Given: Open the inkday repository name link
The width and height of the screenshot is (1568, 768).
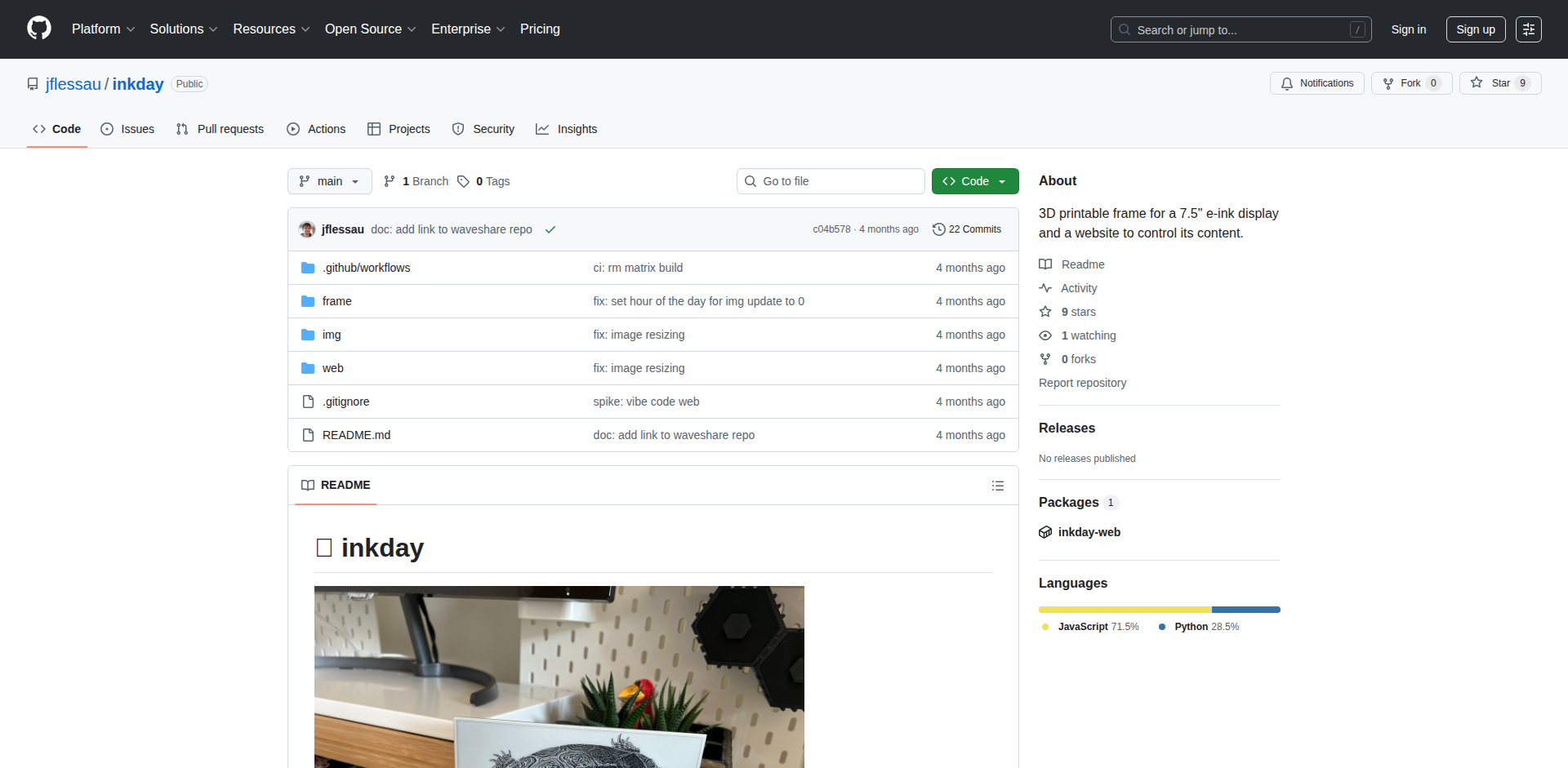Looking at the screenshot, I should coord(138,84).
